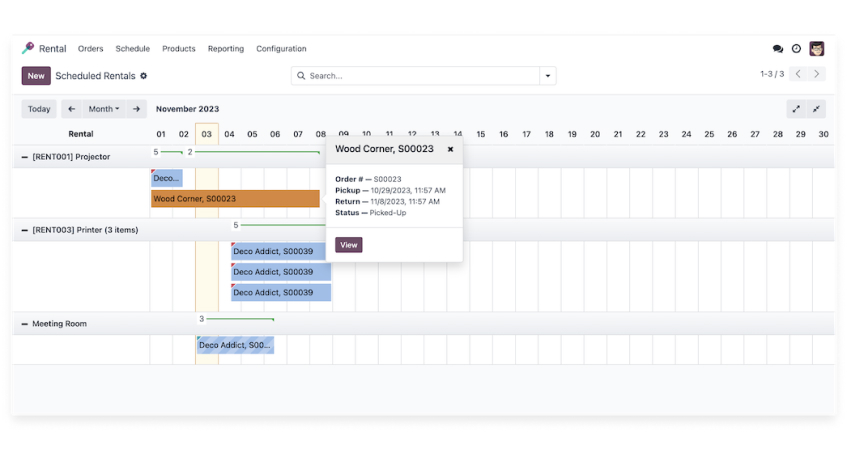Open the Products menu
The height and width of the screenshot is (460, 847).
pos(179,49)
